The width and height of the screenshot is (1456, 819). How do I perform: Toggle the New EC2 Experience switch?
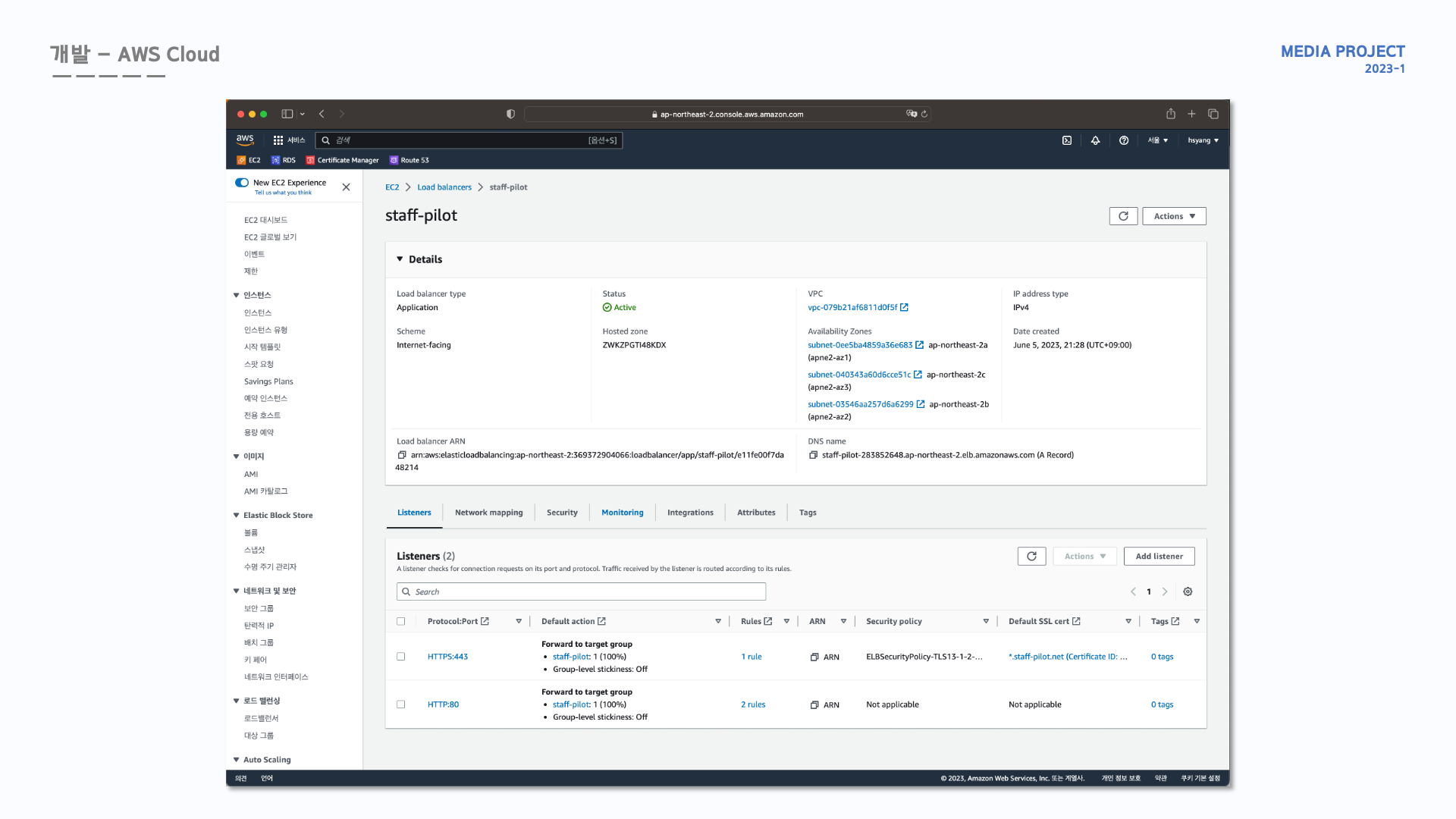pos(242,183)
